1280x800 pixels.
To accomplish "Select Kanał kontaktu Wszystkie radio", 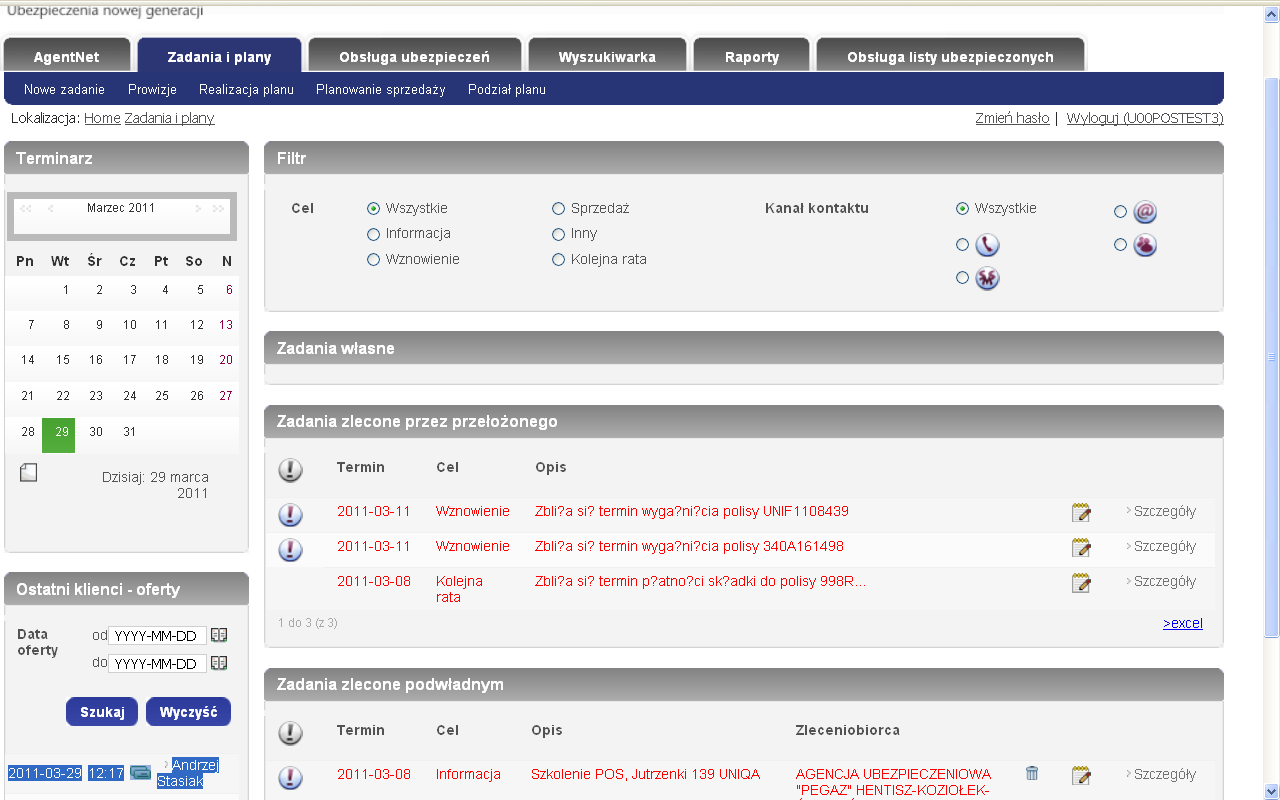I will [962, 209].
